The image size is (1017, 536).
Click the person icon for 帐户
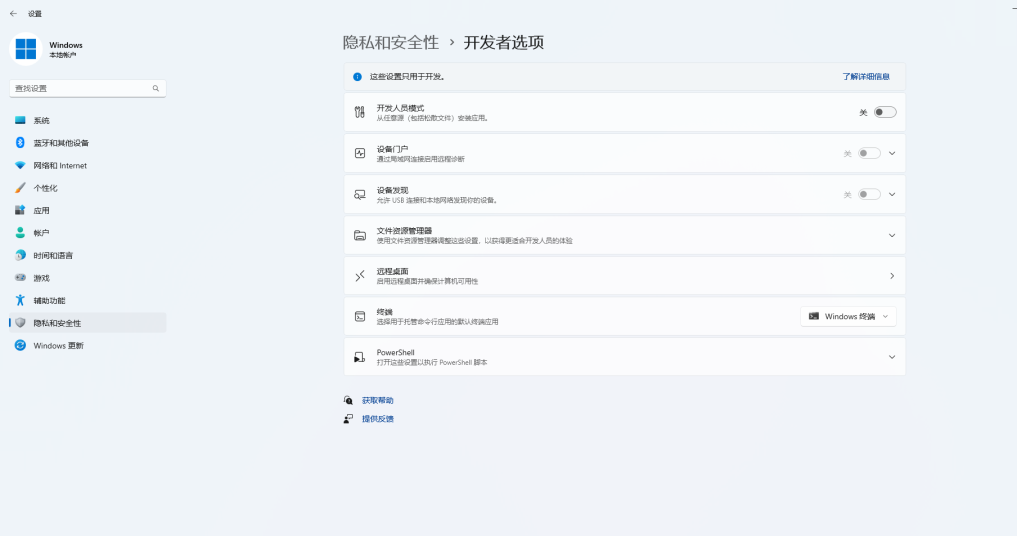click(x=20, y=232)
